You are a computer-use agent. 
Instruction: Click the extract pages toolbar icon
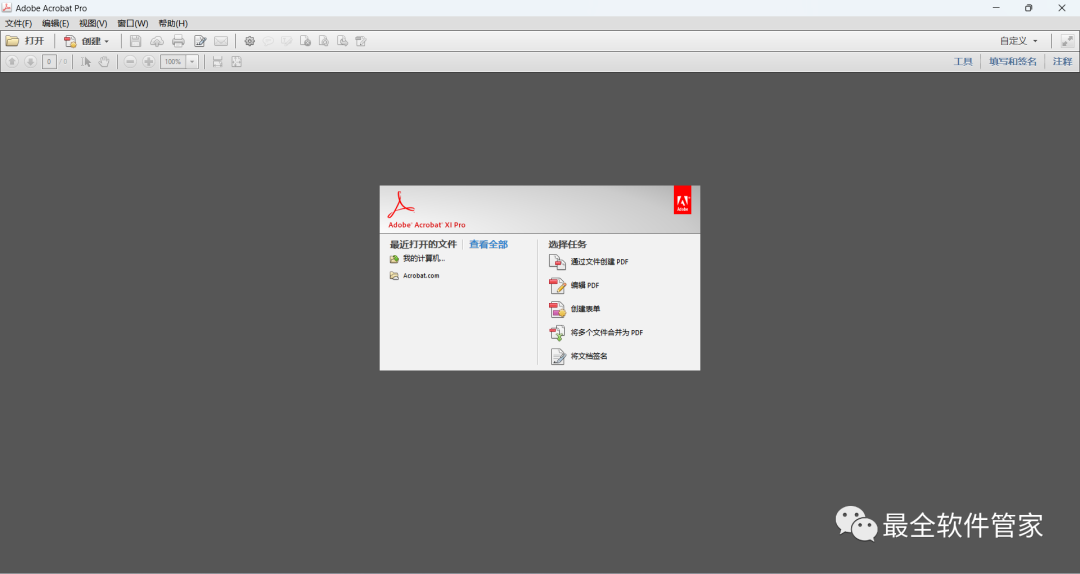tap(342, 41)
